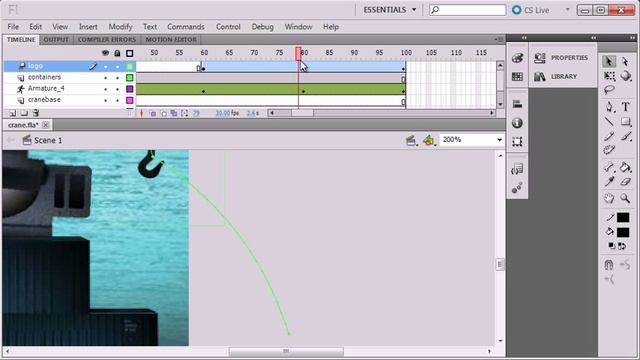
Task: Collapse the Properties and Library dock arrows
Action: (x=593, y=38)
